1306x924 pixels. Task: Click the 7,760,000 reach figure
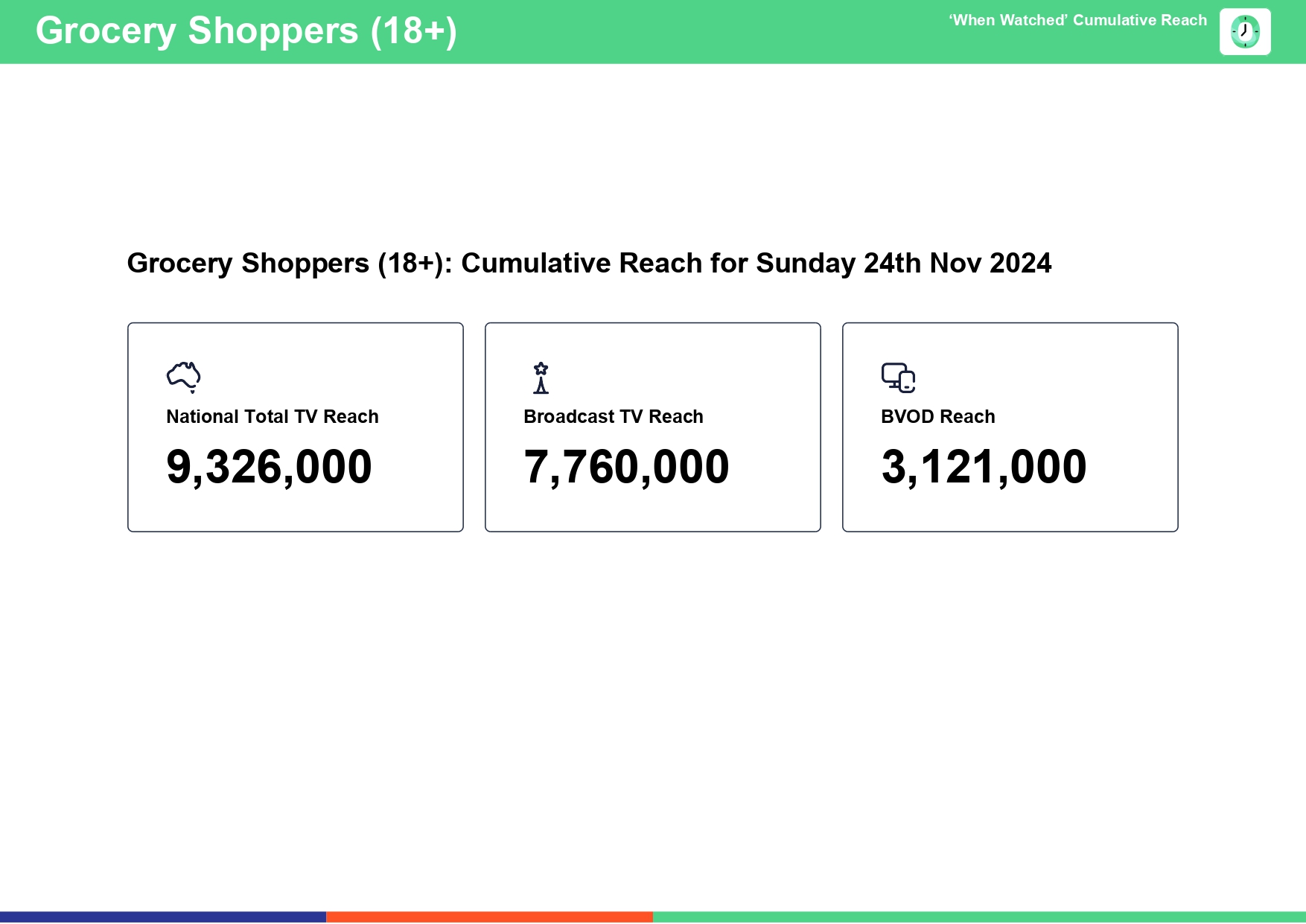(626, 466)
